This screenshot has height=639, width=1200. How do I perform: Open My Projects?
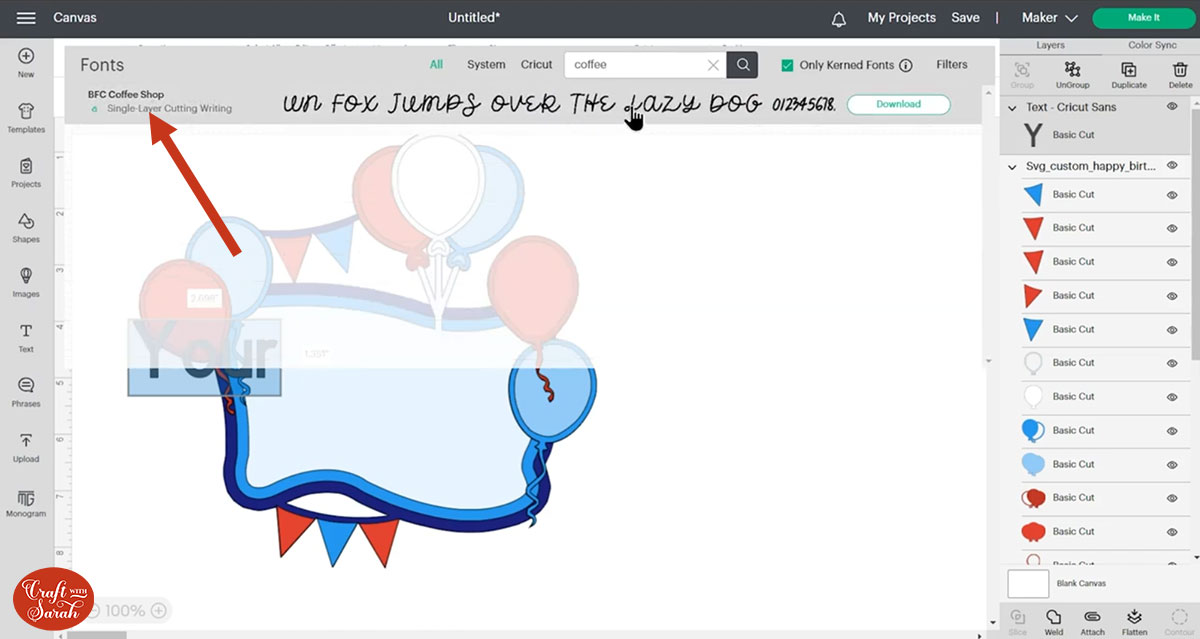point(902,18)
